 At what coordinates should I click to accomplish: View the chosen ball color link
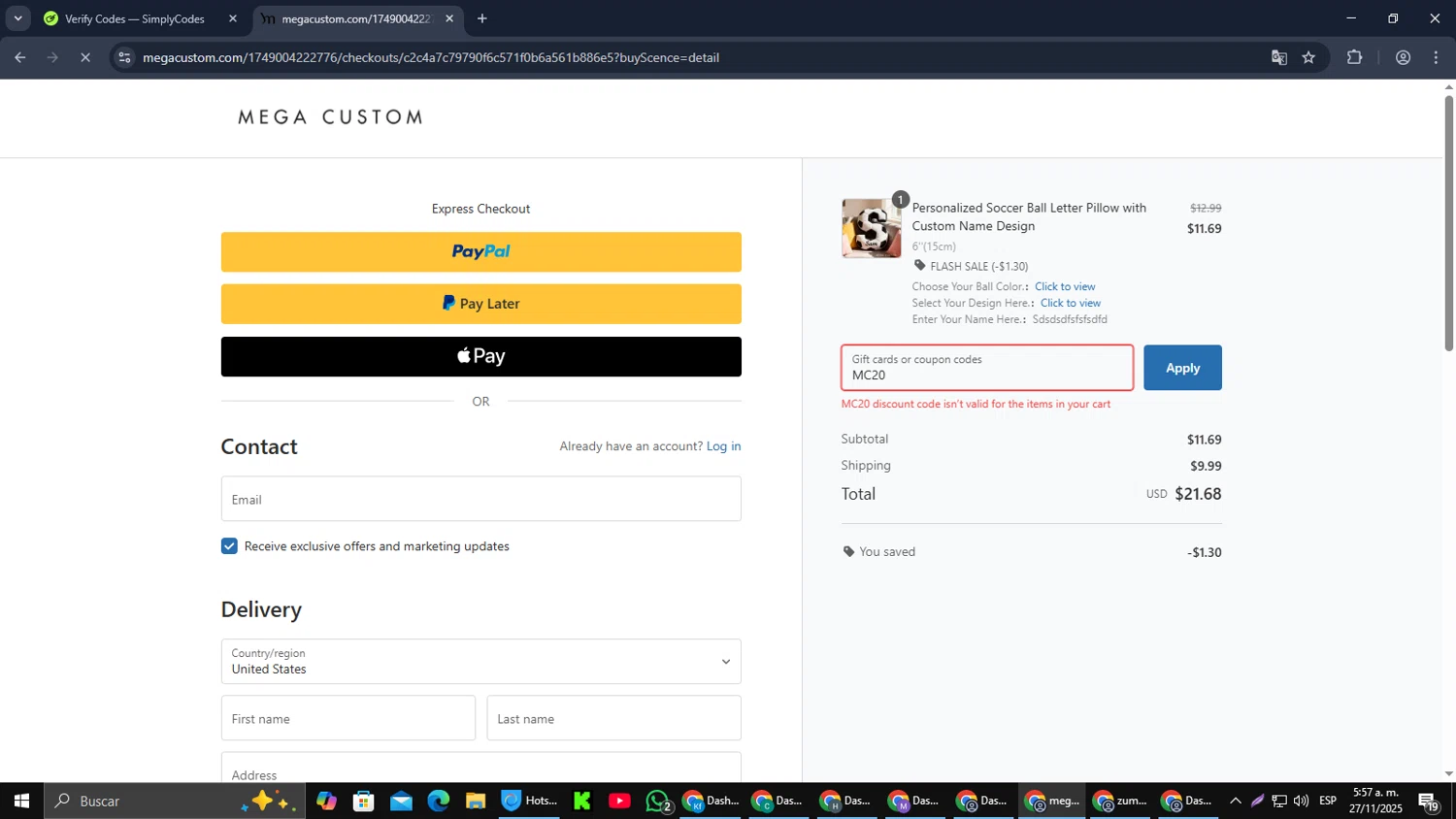pyautogui.click(x=1065, y=286)
